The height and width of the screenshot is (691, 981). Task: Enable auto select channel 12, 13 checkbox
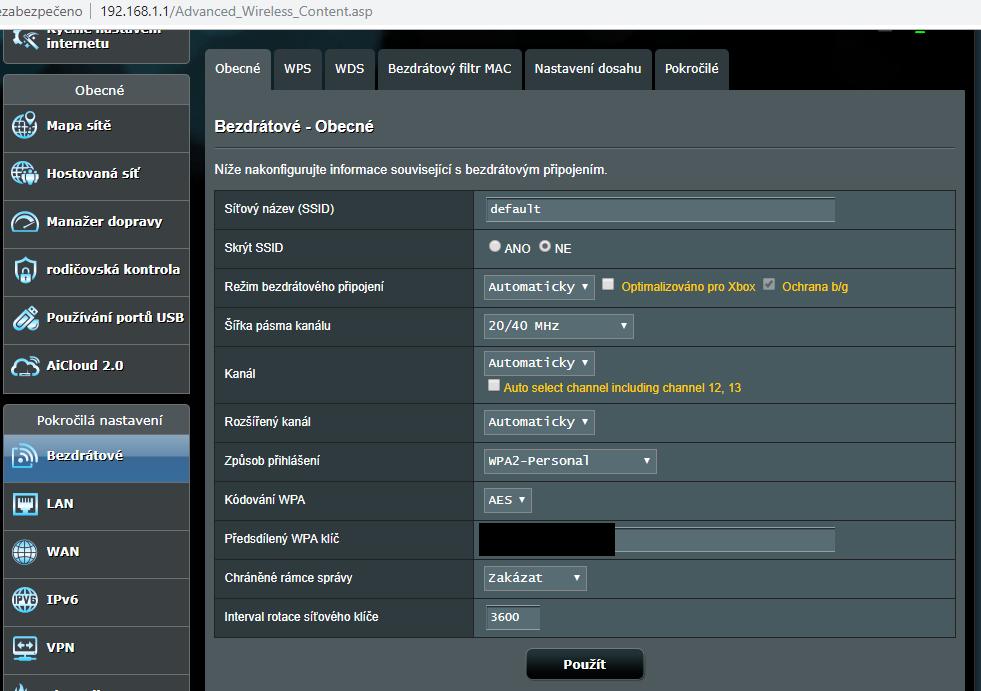pyautogui.click(x=494, y=386)
